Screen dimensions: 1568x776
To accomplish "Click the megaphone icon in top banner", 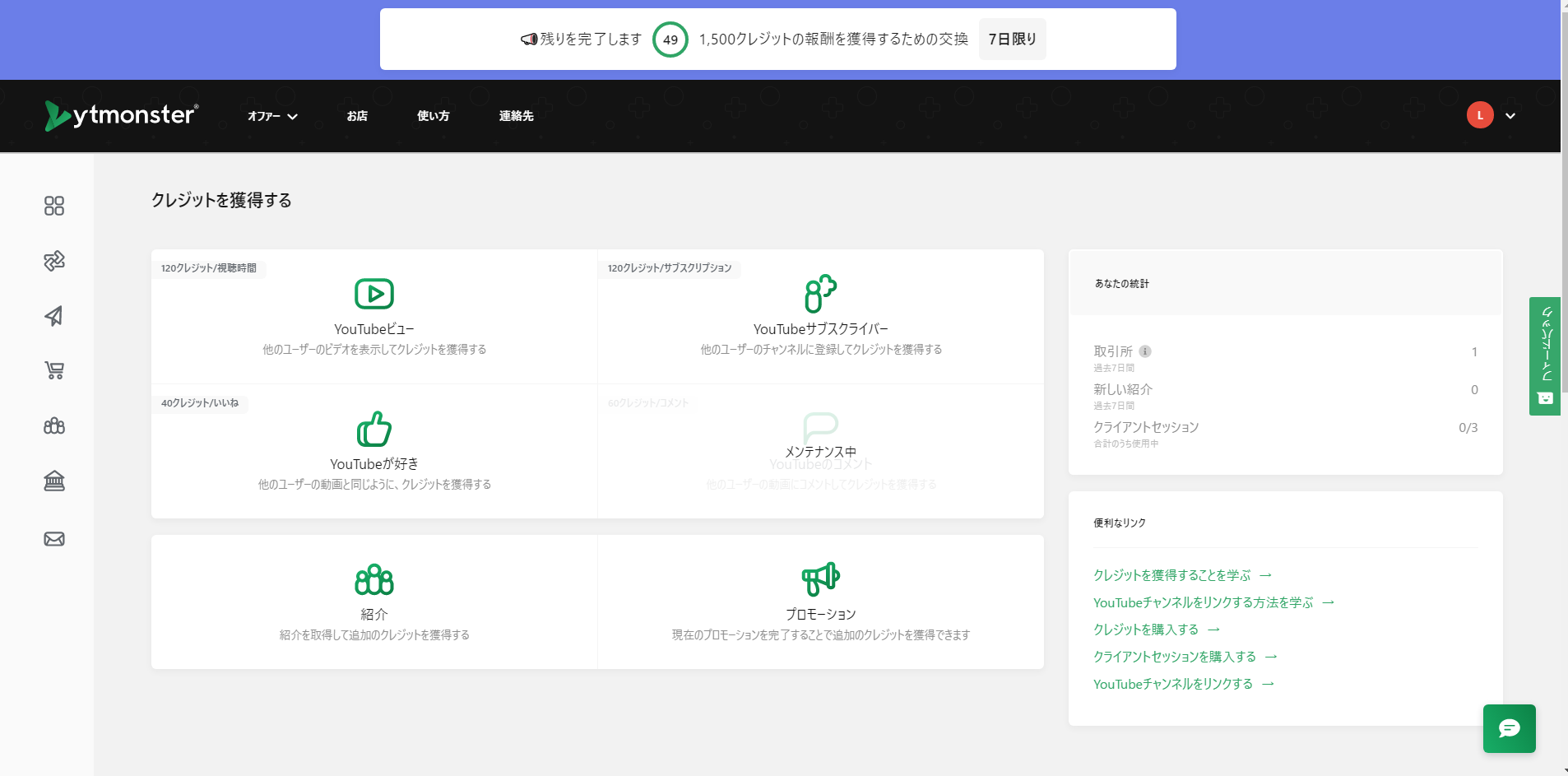I will pos(529,39).
